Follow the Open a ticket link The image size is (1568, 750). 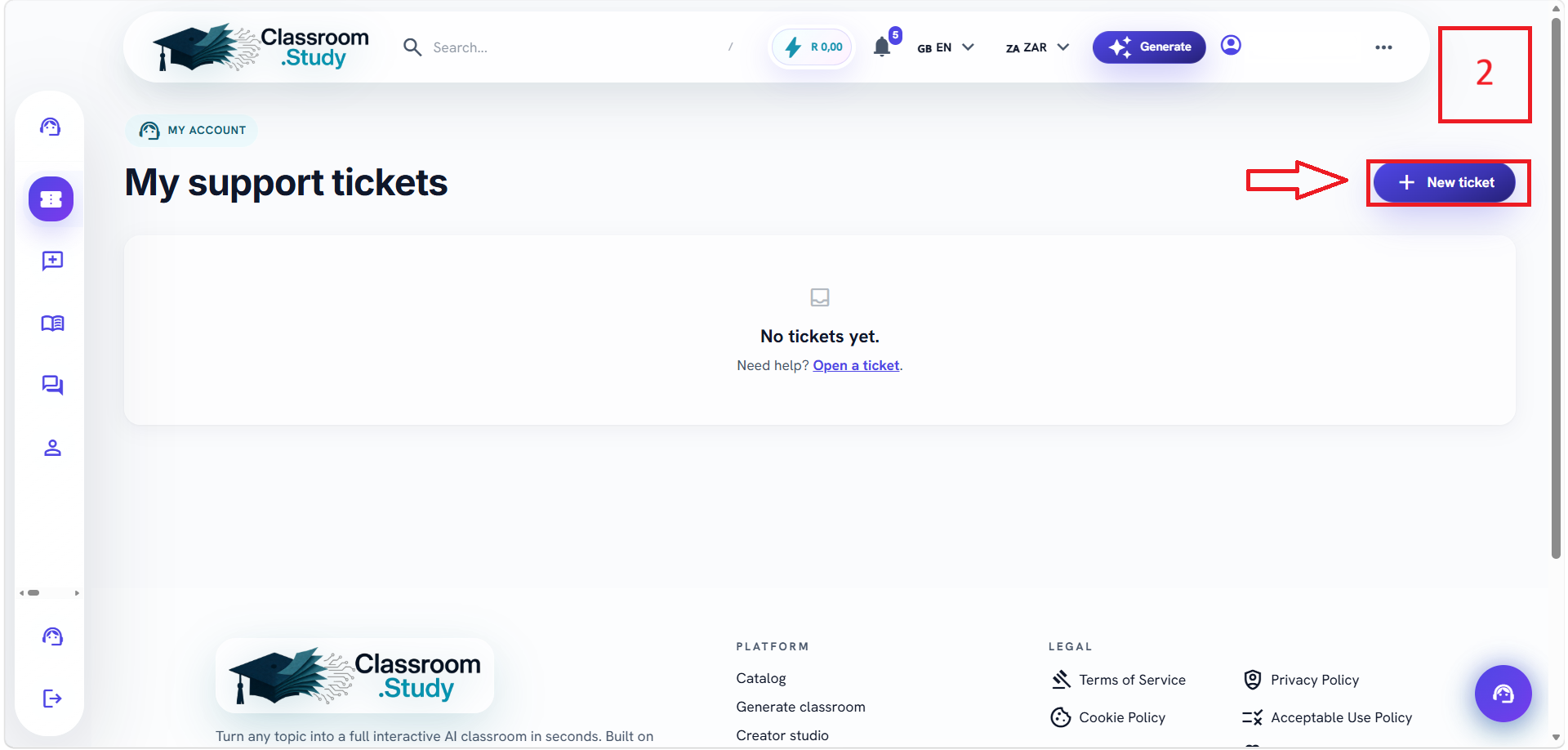tap(856, 365)
